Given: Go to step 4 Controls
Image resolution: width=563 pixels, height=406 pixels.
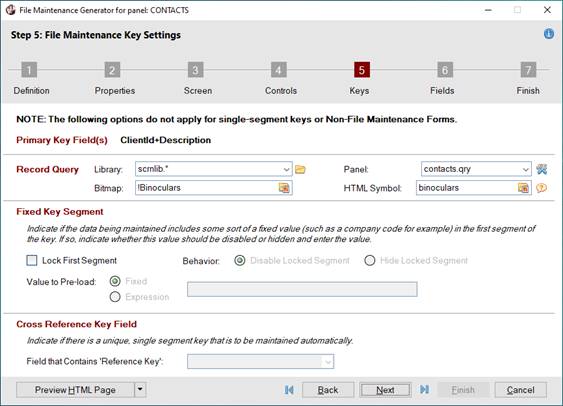Looking at the screenshot, I should point(279,70).
